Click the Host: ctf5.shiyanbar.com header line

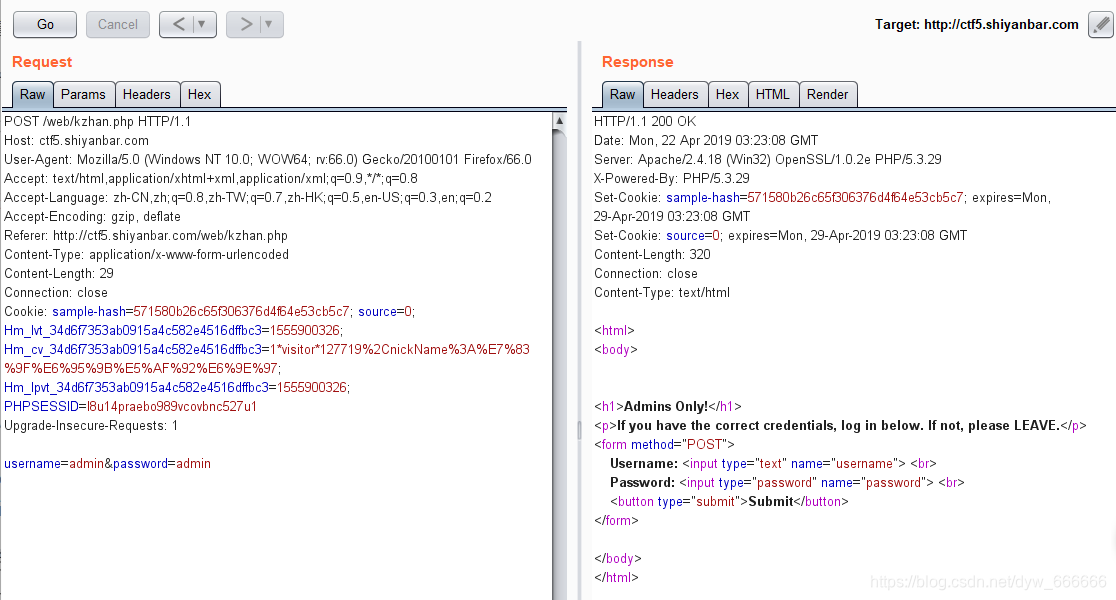coord(77,141)
